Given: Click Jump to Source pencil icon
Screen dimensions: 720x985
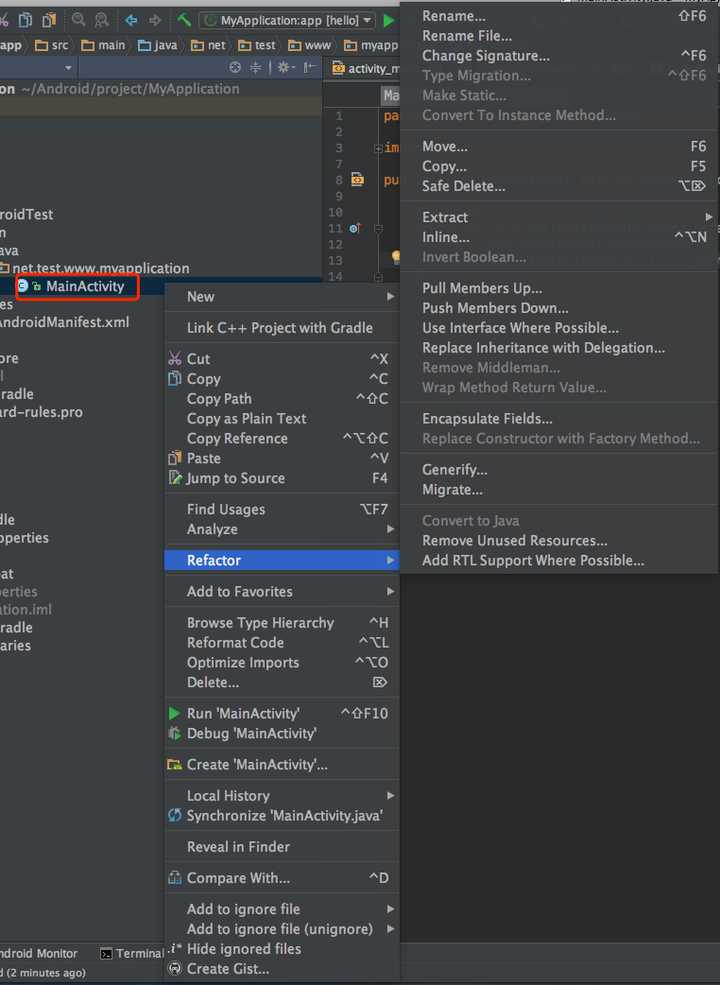Looking at the screenshot, I should pos(175,478).
